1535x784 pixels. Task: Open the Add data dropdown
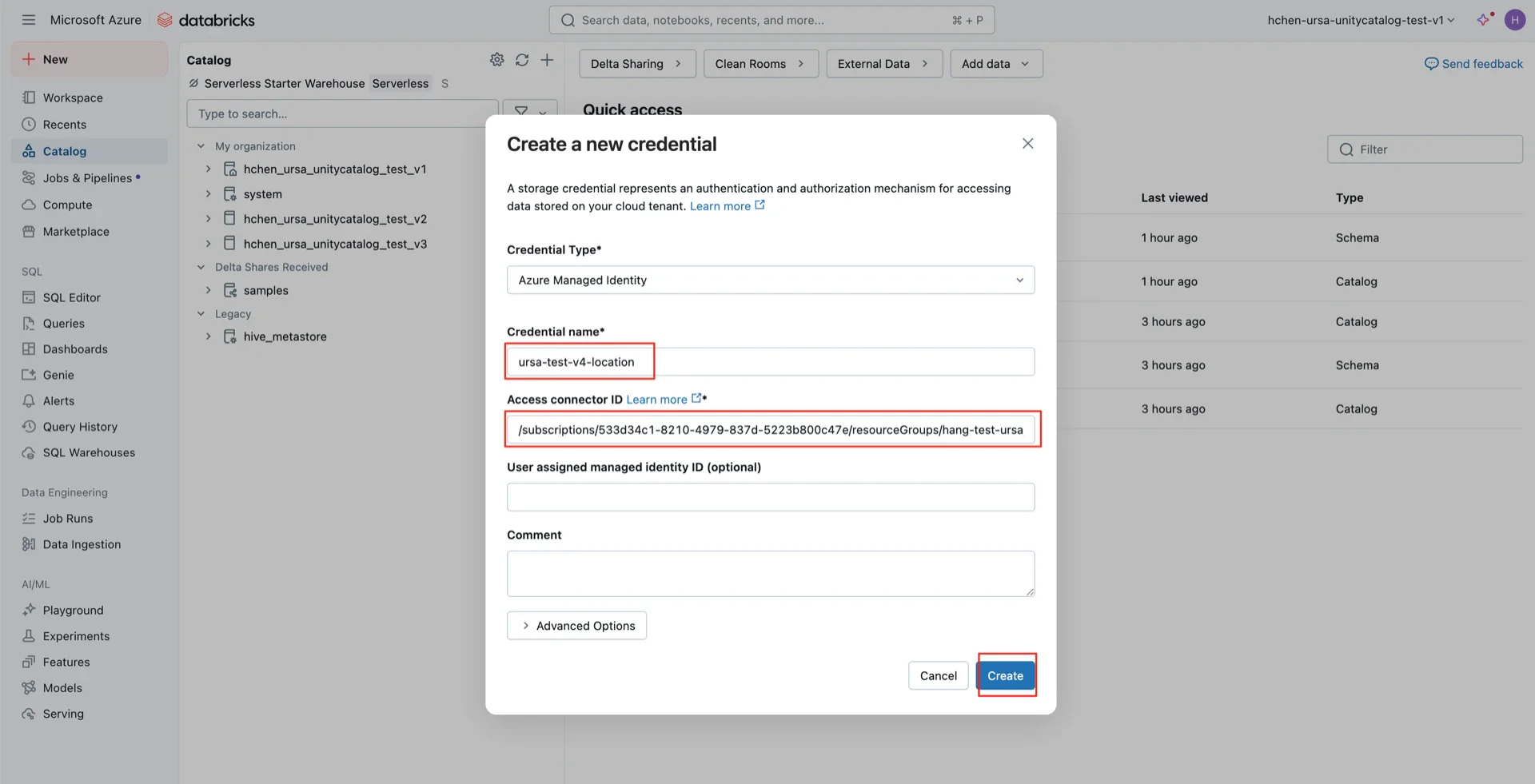pyautogui.click(x=996, y=64)
